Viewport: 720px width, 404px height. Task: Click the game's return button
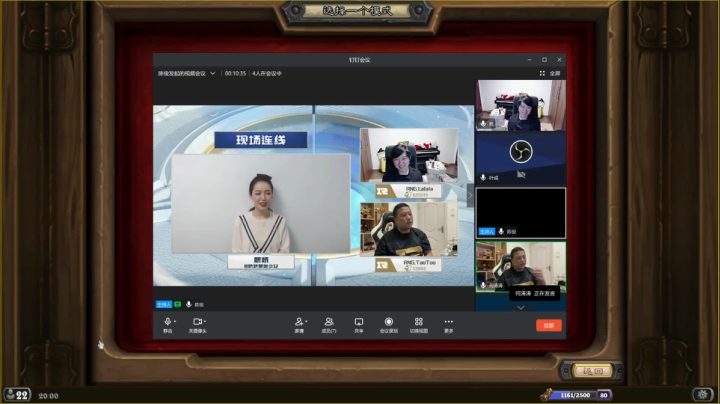coord(592,370)
